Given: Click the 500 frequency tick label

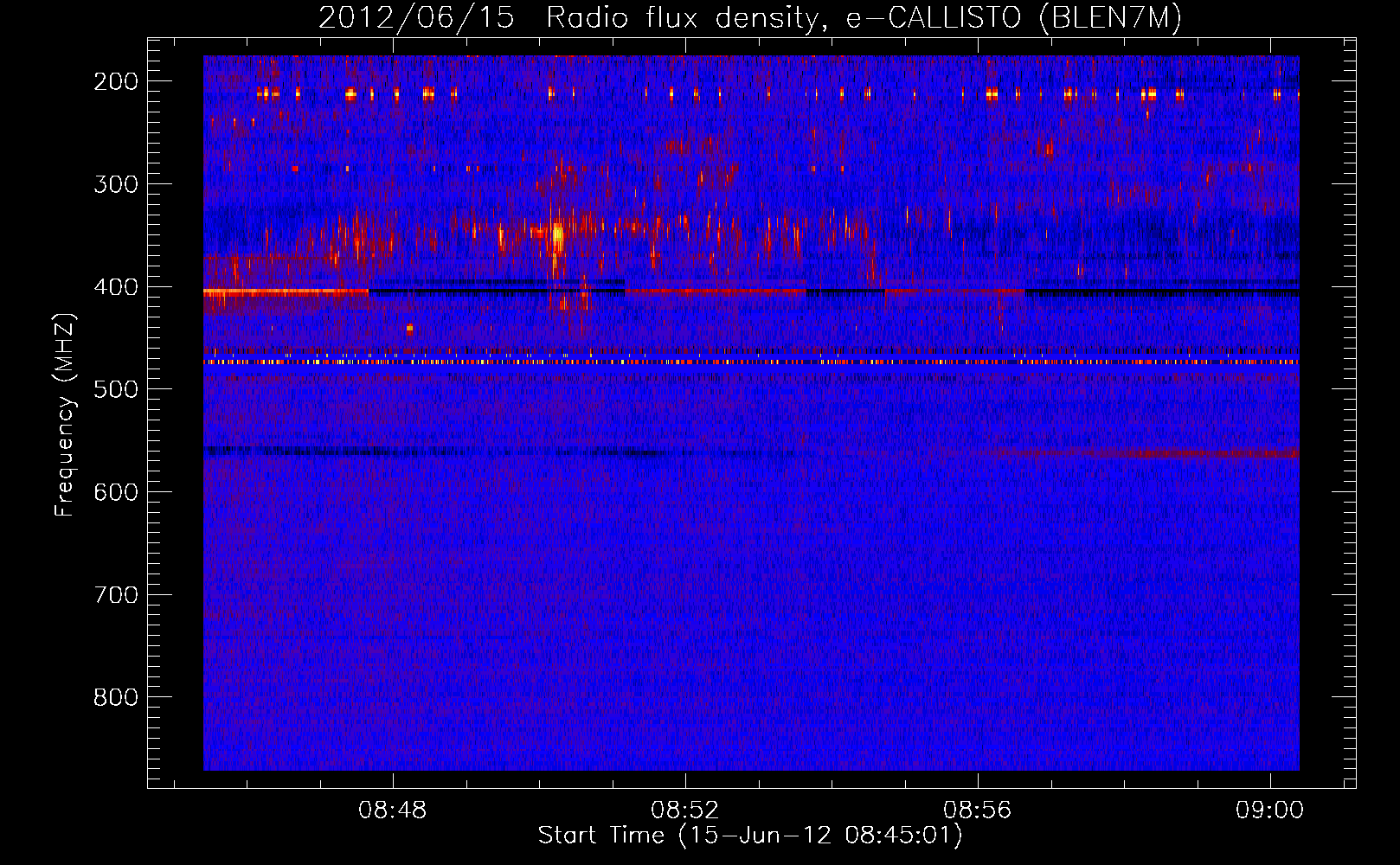Looking at the screenshot, I should point(115,389).
